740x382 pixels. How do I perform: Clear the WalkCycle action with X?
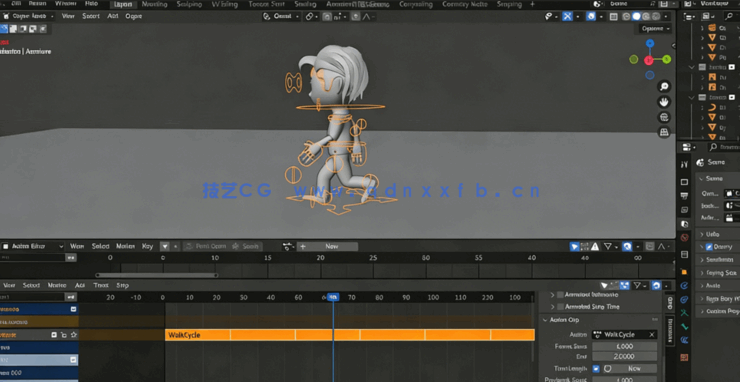pos(651,335)
